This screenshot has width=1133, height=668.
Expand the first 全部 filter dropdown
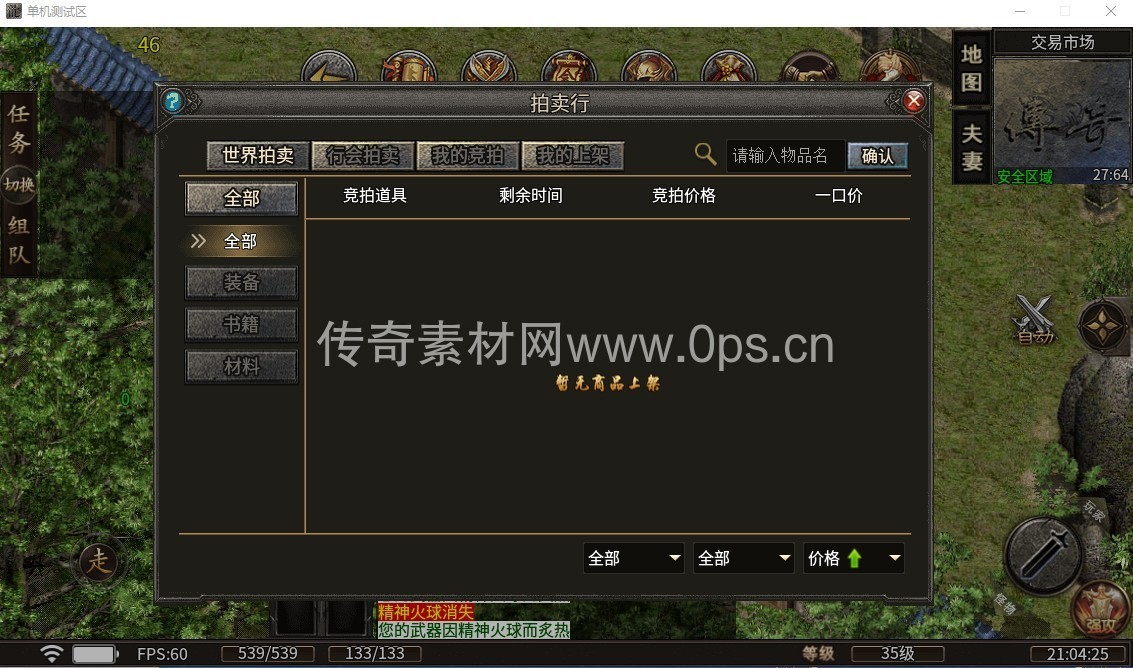634,558
